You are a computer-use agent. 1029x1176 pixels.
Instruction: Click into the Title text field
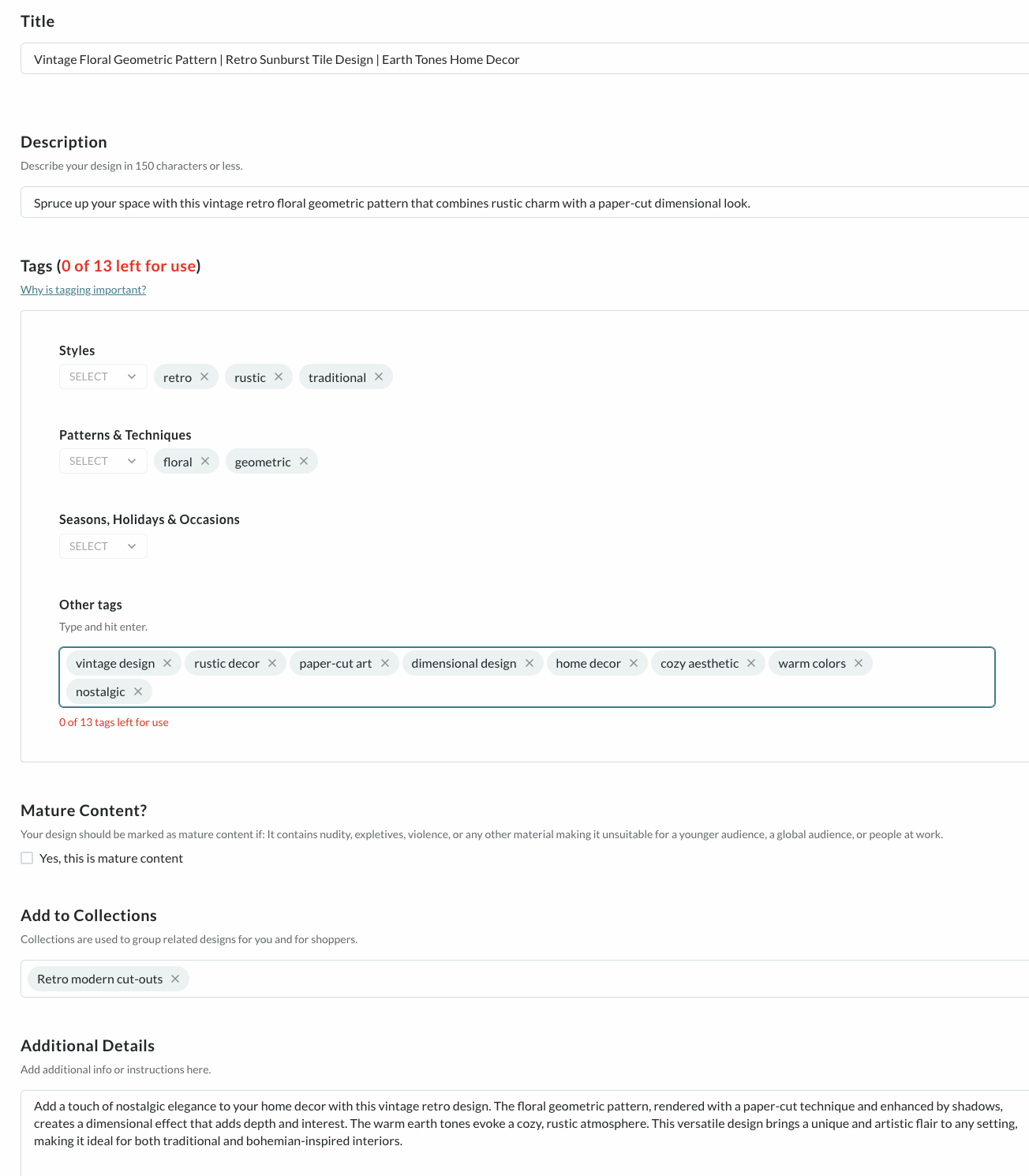pos(525,58)
